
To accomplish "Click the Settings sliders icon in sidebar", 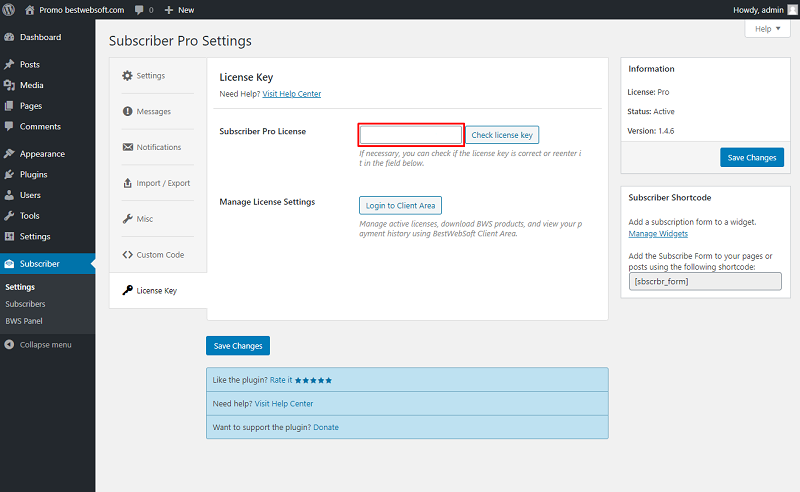I will coord(9,236).
